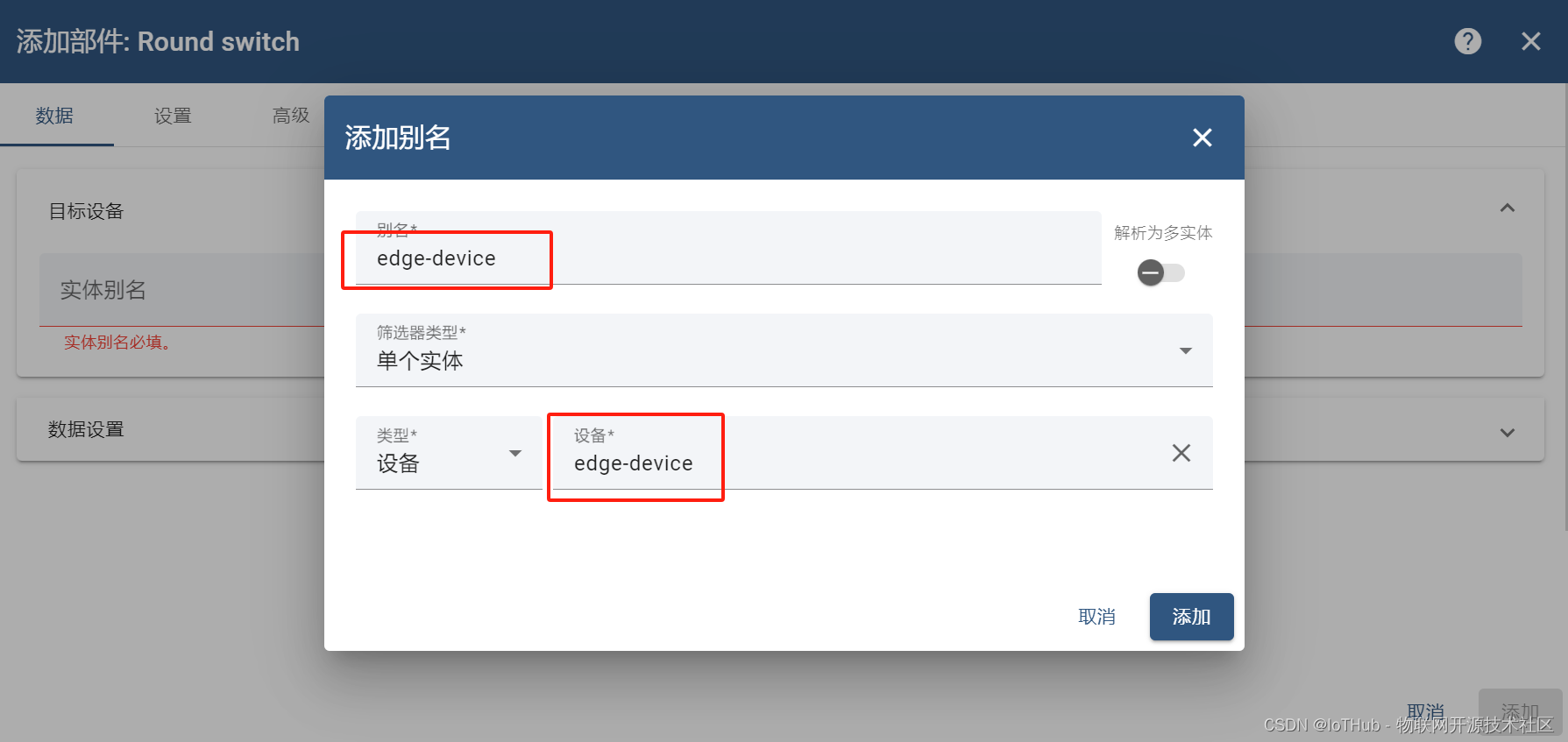Screen dimensions: 1568x742
Task: Switch to the 设置 tab
Action: 173,116
